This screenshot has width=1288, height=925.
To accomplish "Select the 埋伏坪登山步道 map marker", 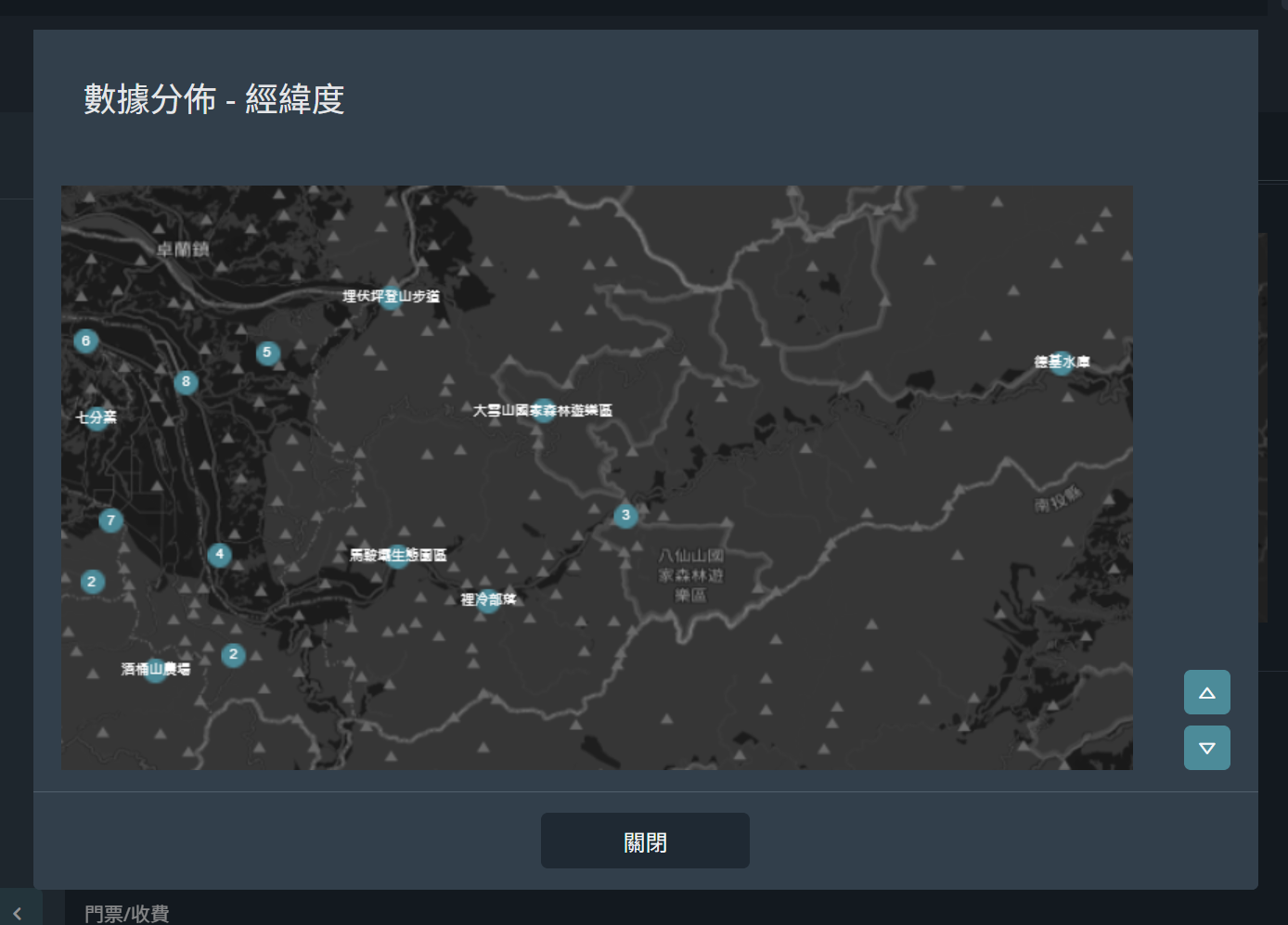I will click(x=392, y=296).
